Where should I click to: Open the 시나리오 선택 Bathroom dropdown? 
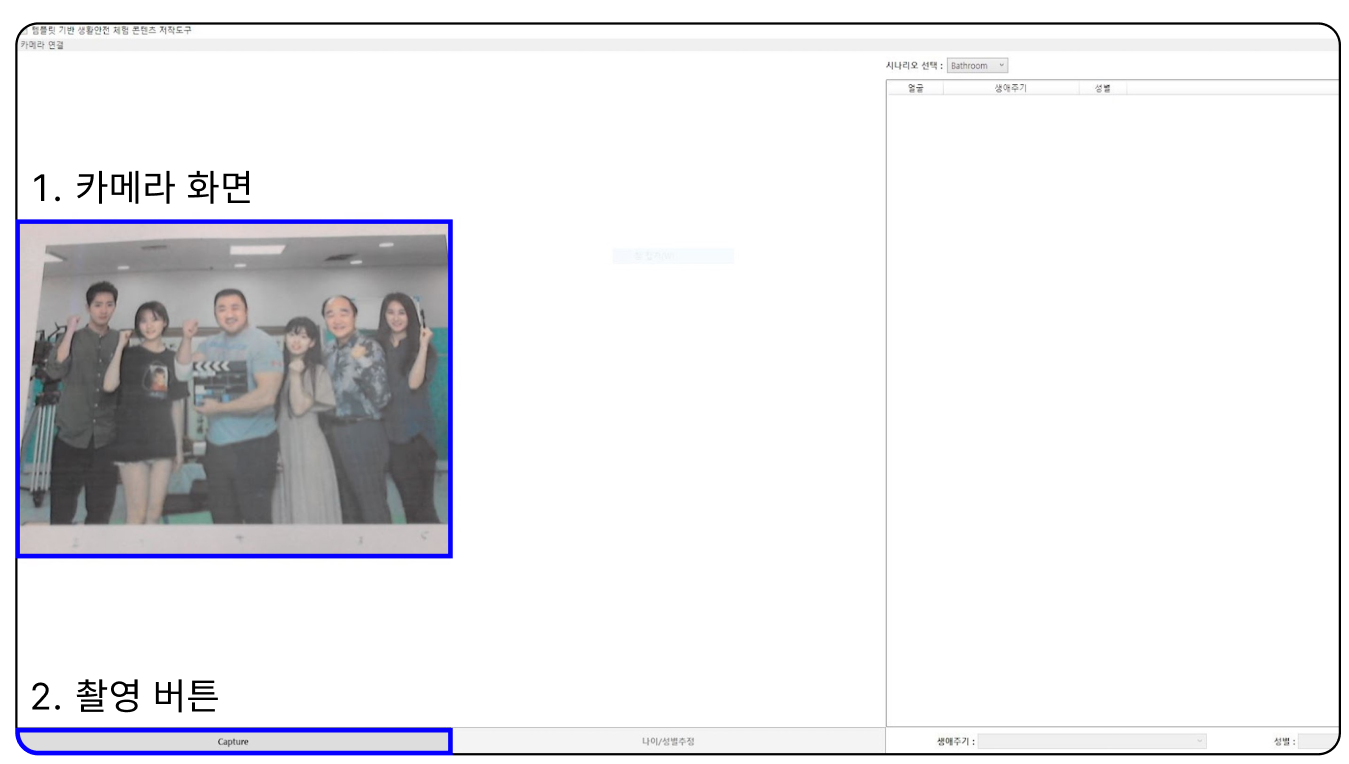(977, 66)
